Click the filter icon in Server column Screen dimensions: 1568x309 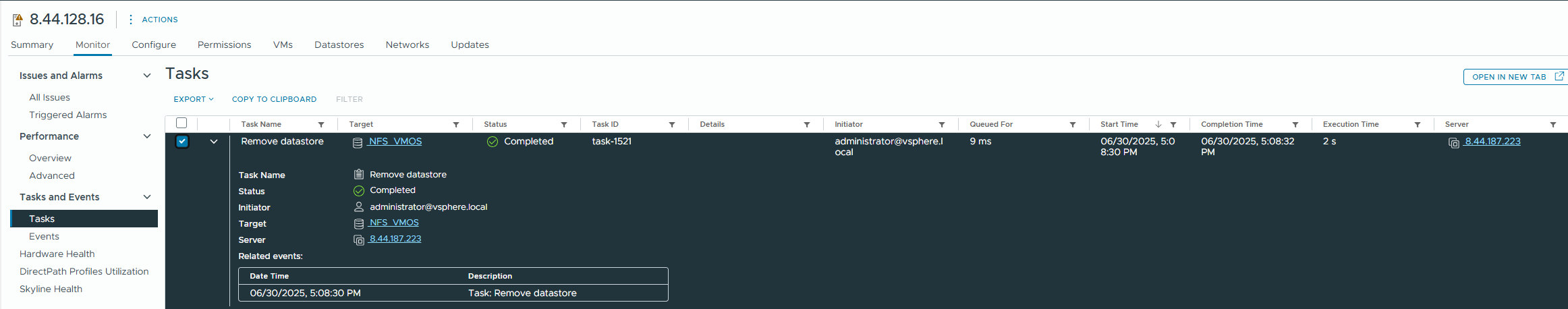coord(1553,125)
